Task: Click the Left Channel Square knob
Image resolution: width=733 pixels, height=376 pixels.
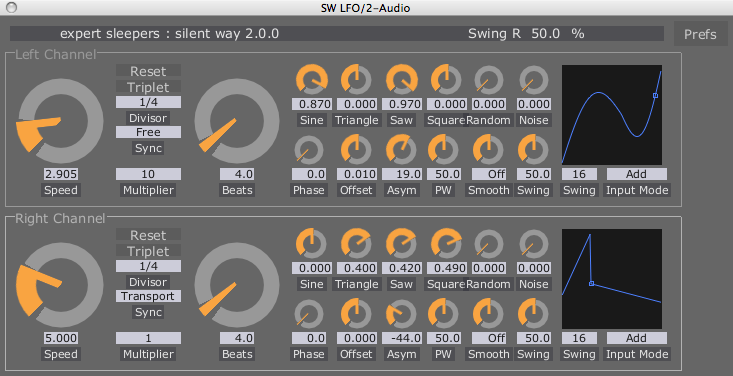Action: coord(446,80)
